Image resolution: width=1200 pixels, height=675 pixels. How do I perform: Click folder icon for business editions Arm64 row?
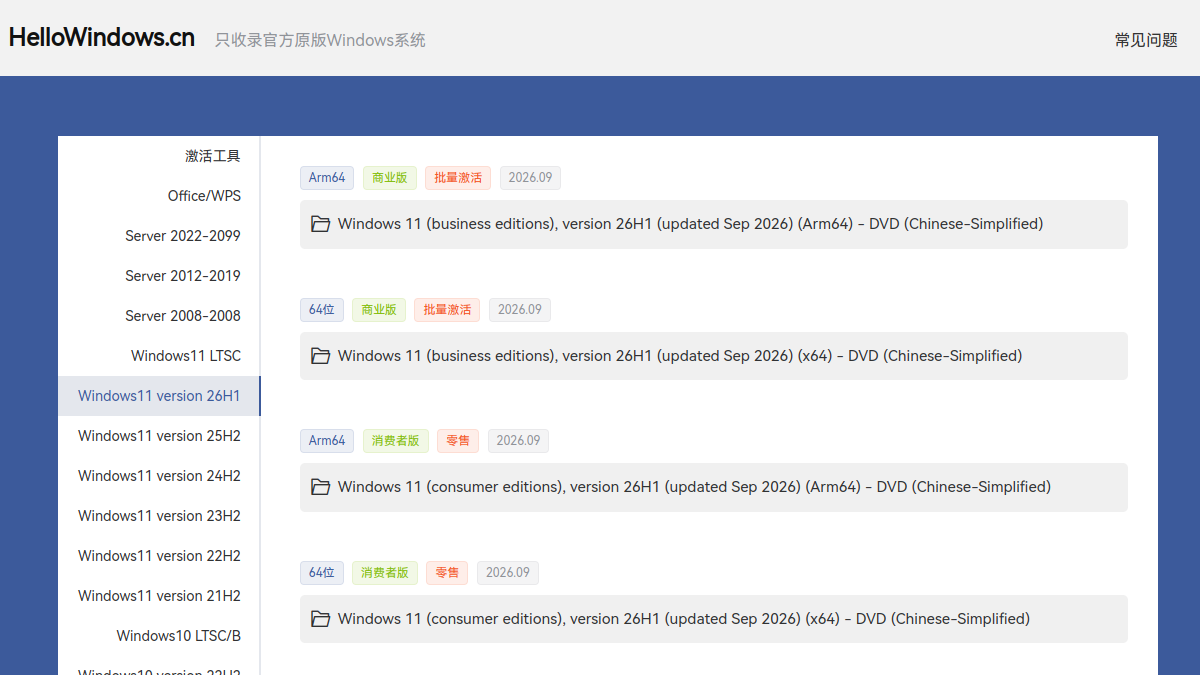tap(320, 224)
